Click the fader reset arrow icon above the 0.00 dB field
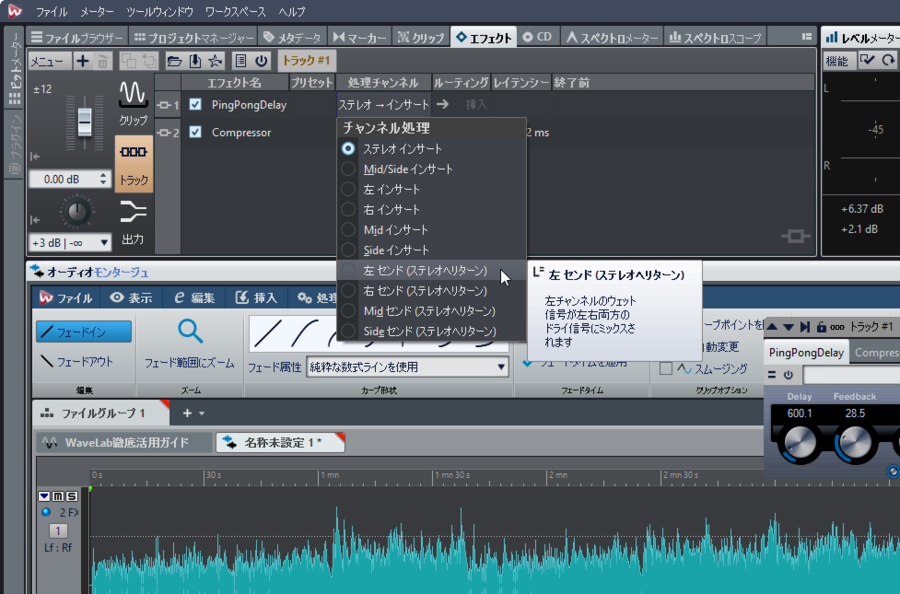900x594 pixels. (x=35, y=156)
